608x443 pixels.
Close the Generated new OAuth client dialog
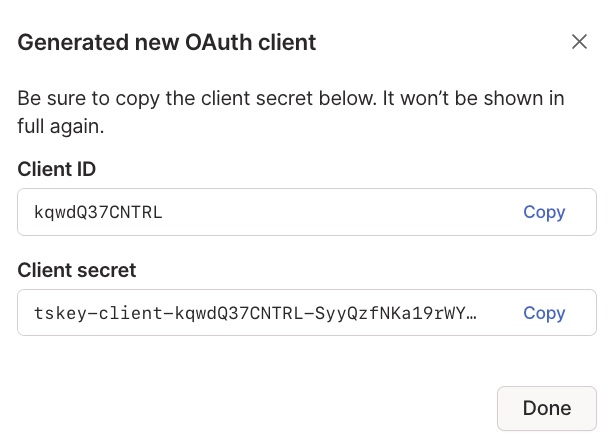point(579,41)
